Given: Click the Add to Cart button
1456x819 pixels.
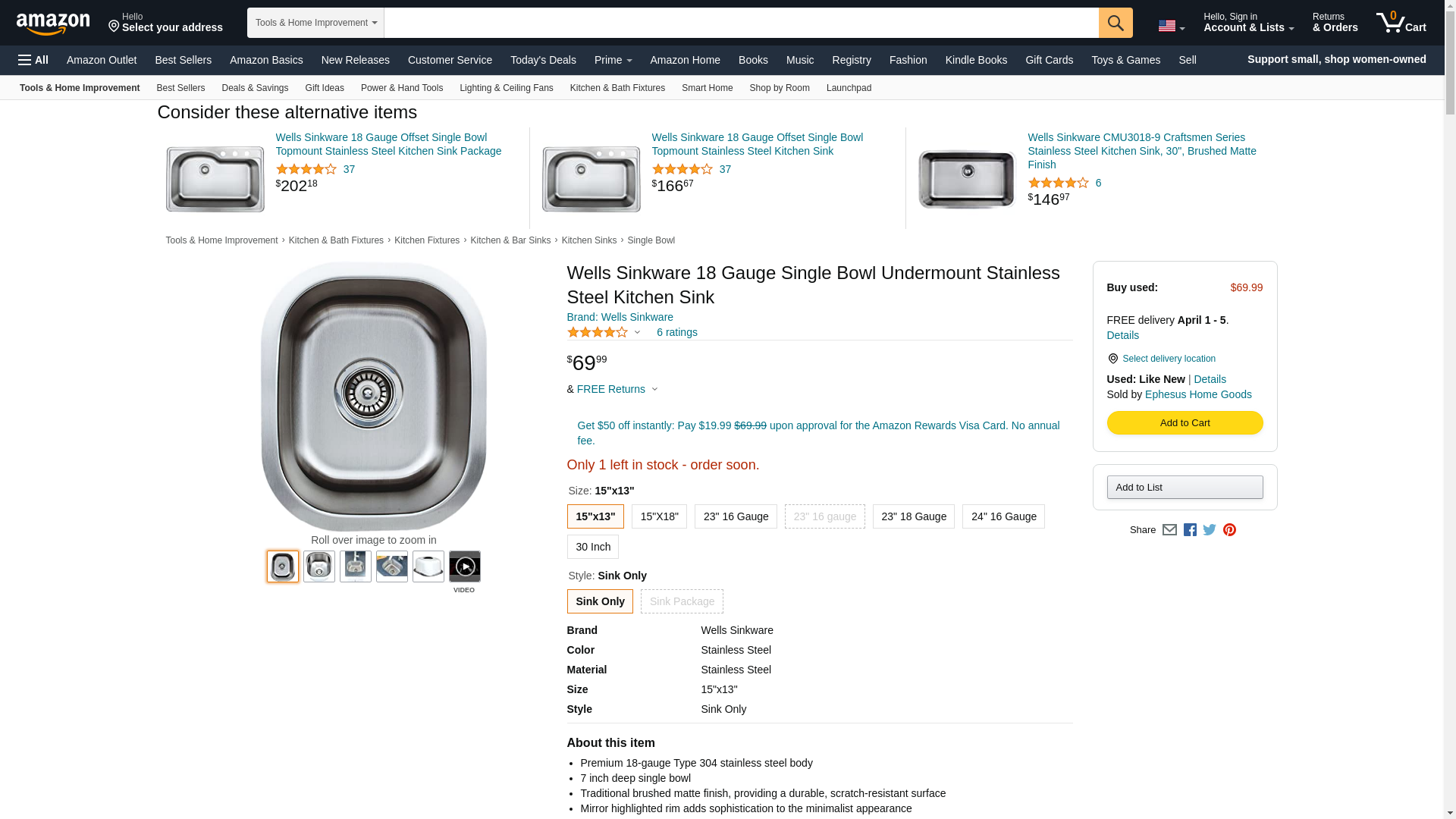Looking at the screenshot, I should 1185,423.
